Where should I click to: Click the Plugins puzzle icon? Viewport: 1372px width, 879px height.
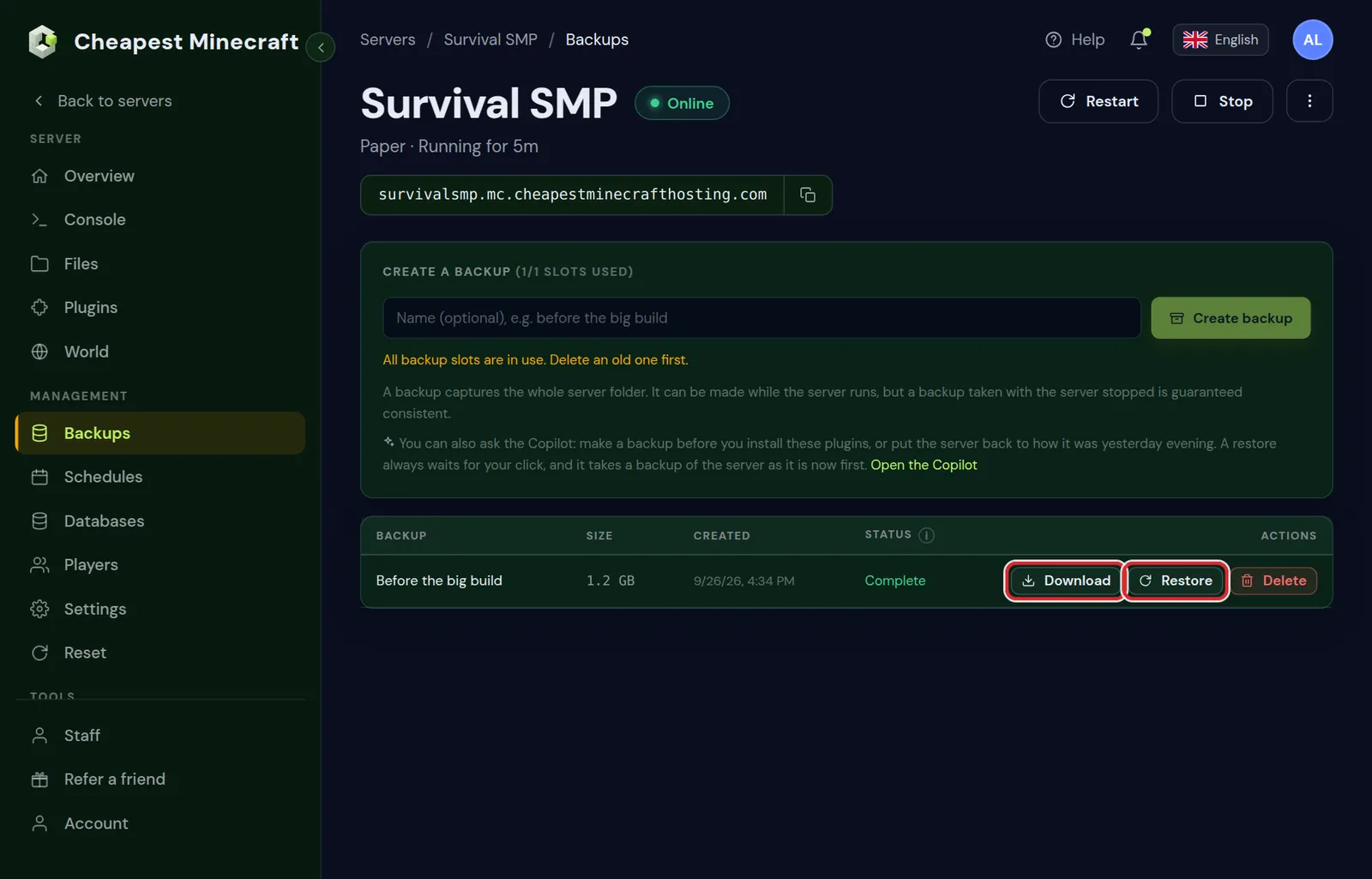[x=39, y=308]
